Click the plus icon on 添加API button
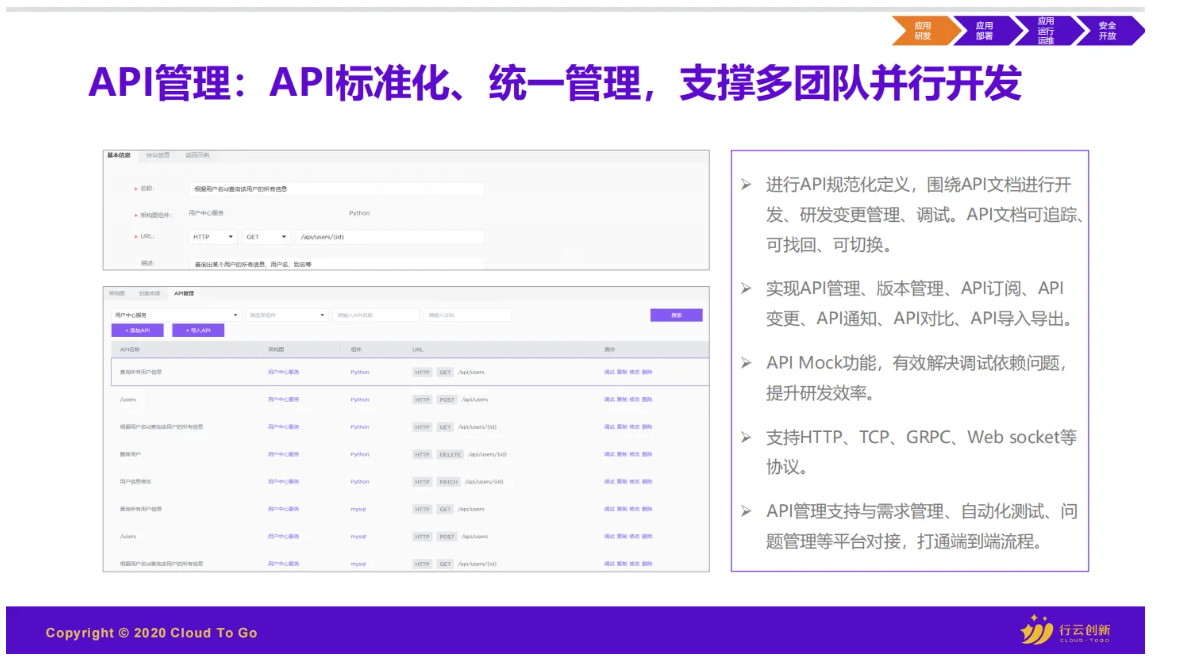 pyautogui.click(x=127, y=330)
